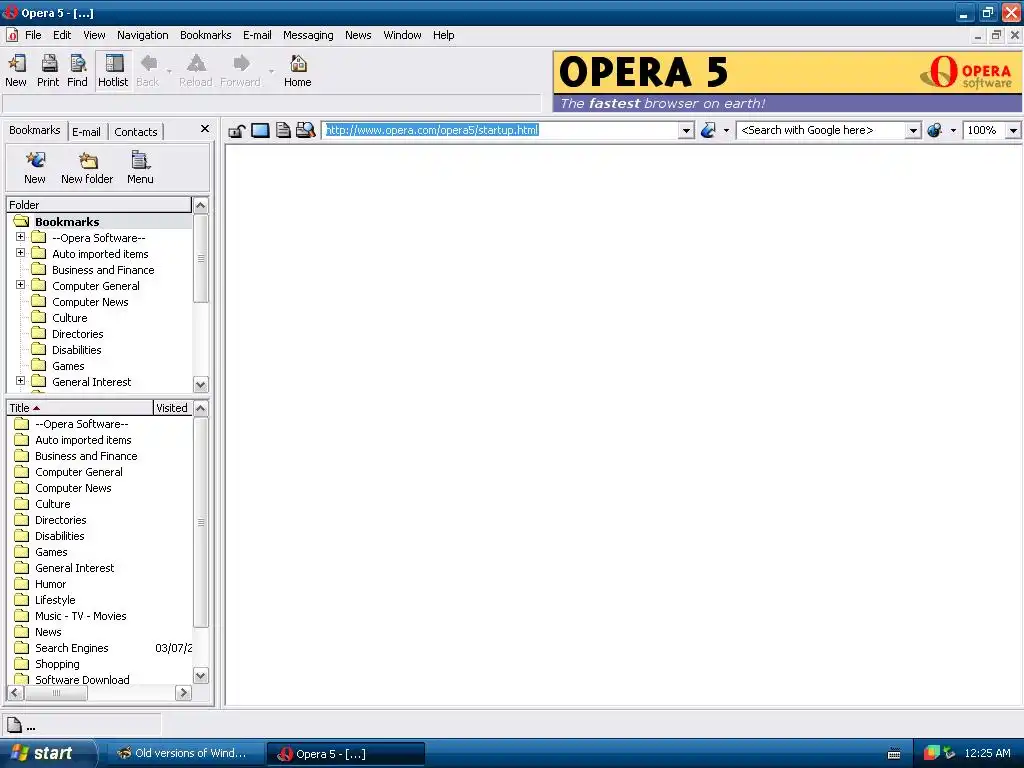Click the globe search icon
Viewport: 1024px width, 768px height.
[935, 131]
